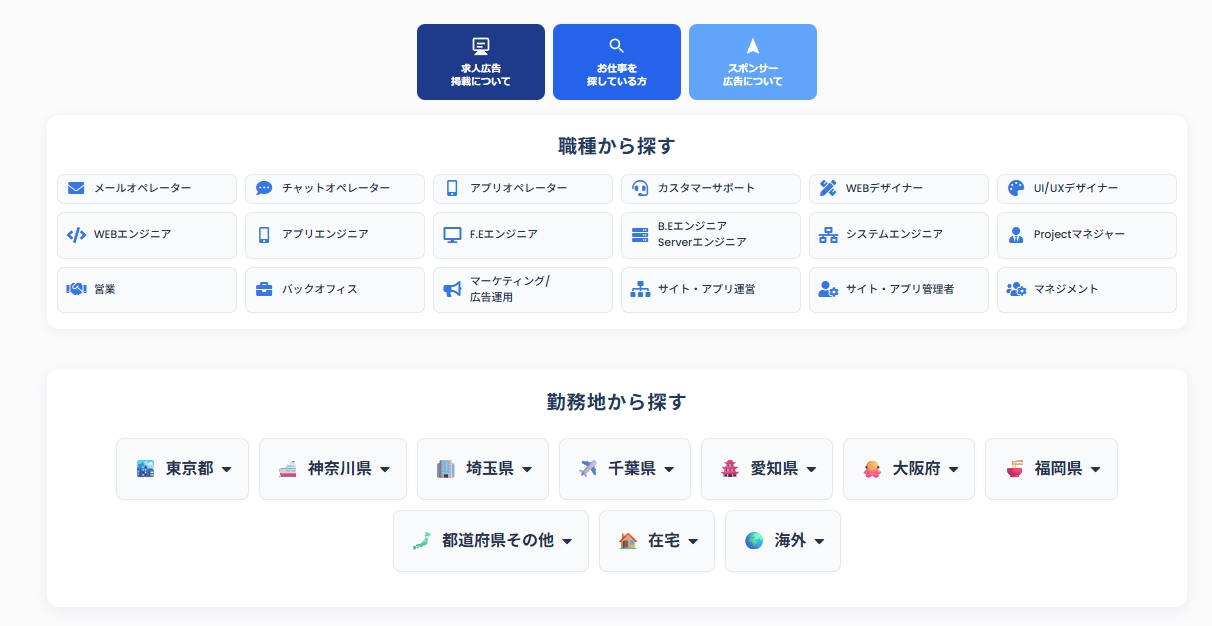The image size is (1212, 626).
Task: Open the 大阪府 dropdown
Action: 908,468
